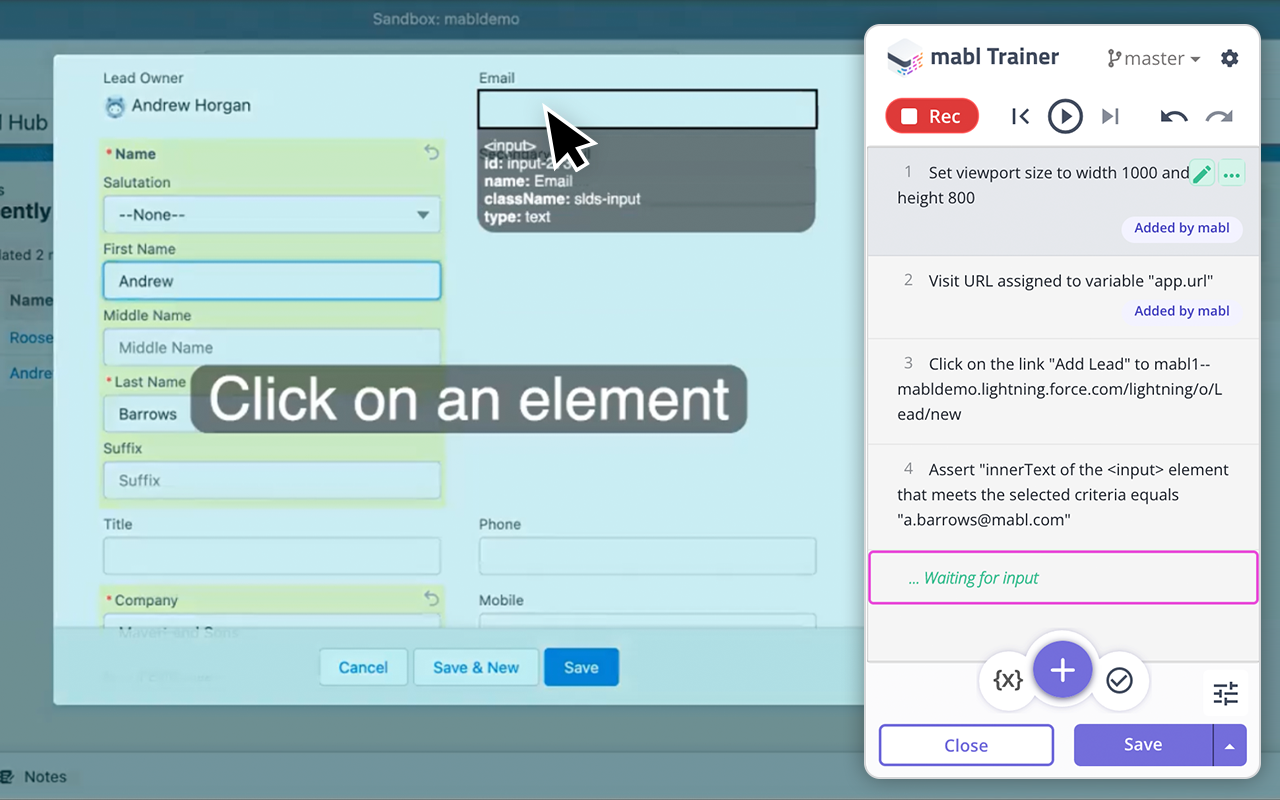The height and width of the screenshot is (800, 1280).
Task: Click the Email input field
Action: [647, 109]
